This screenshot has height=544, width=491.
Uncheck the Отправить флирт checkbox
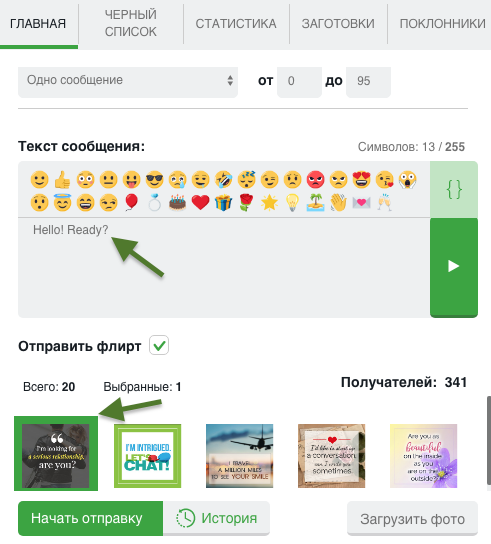click(159, 345)
